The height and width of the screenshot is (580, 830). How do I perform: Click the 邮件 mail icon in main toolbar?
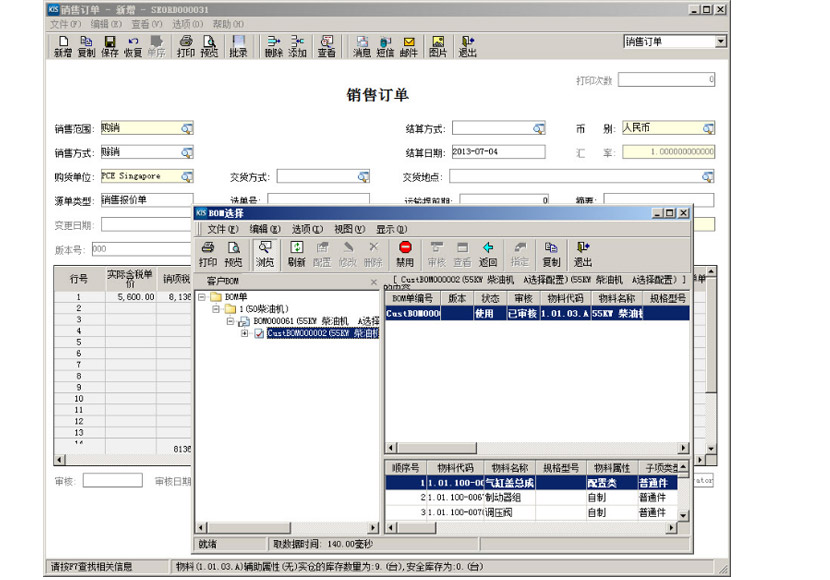(x=409, y=46)
